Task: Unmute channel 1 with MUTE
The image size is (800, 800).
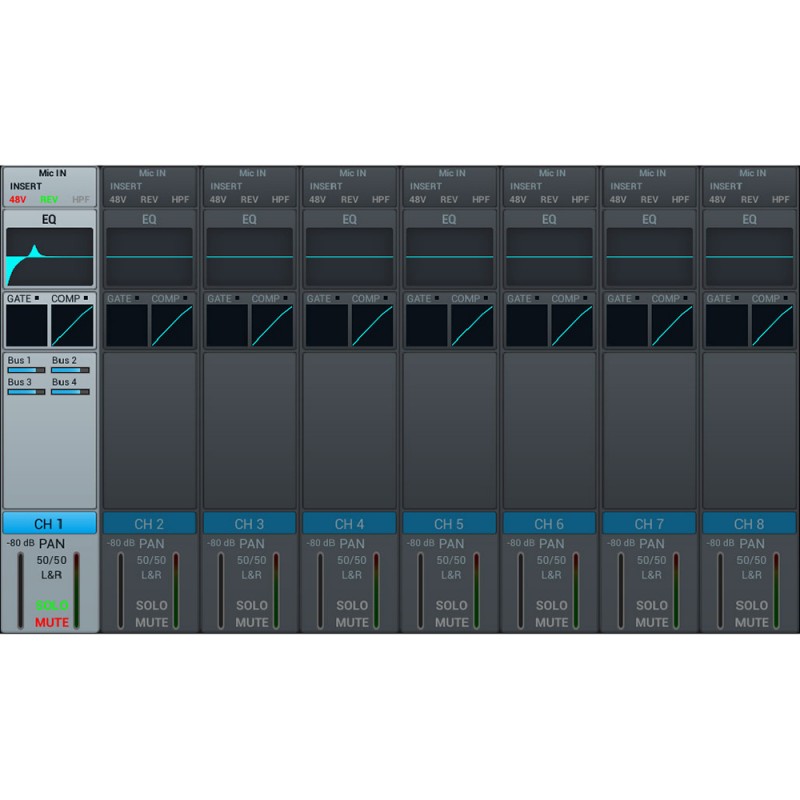Action: click(52, 622)
